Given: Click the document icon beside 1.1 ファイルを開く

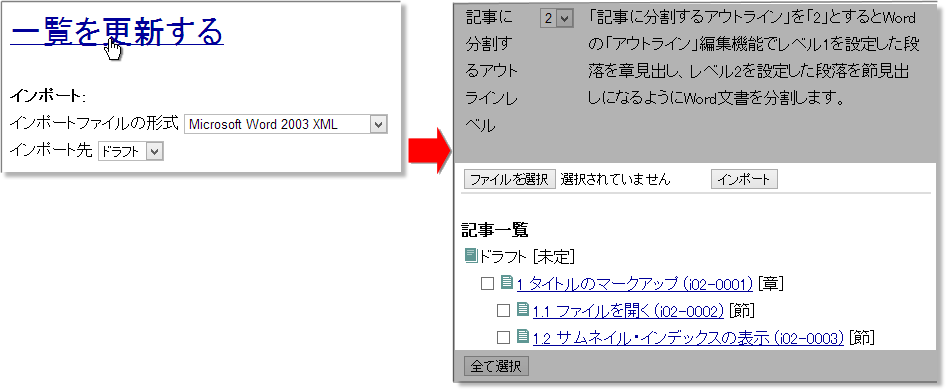Looking at the screenshot, I should 522,309.
